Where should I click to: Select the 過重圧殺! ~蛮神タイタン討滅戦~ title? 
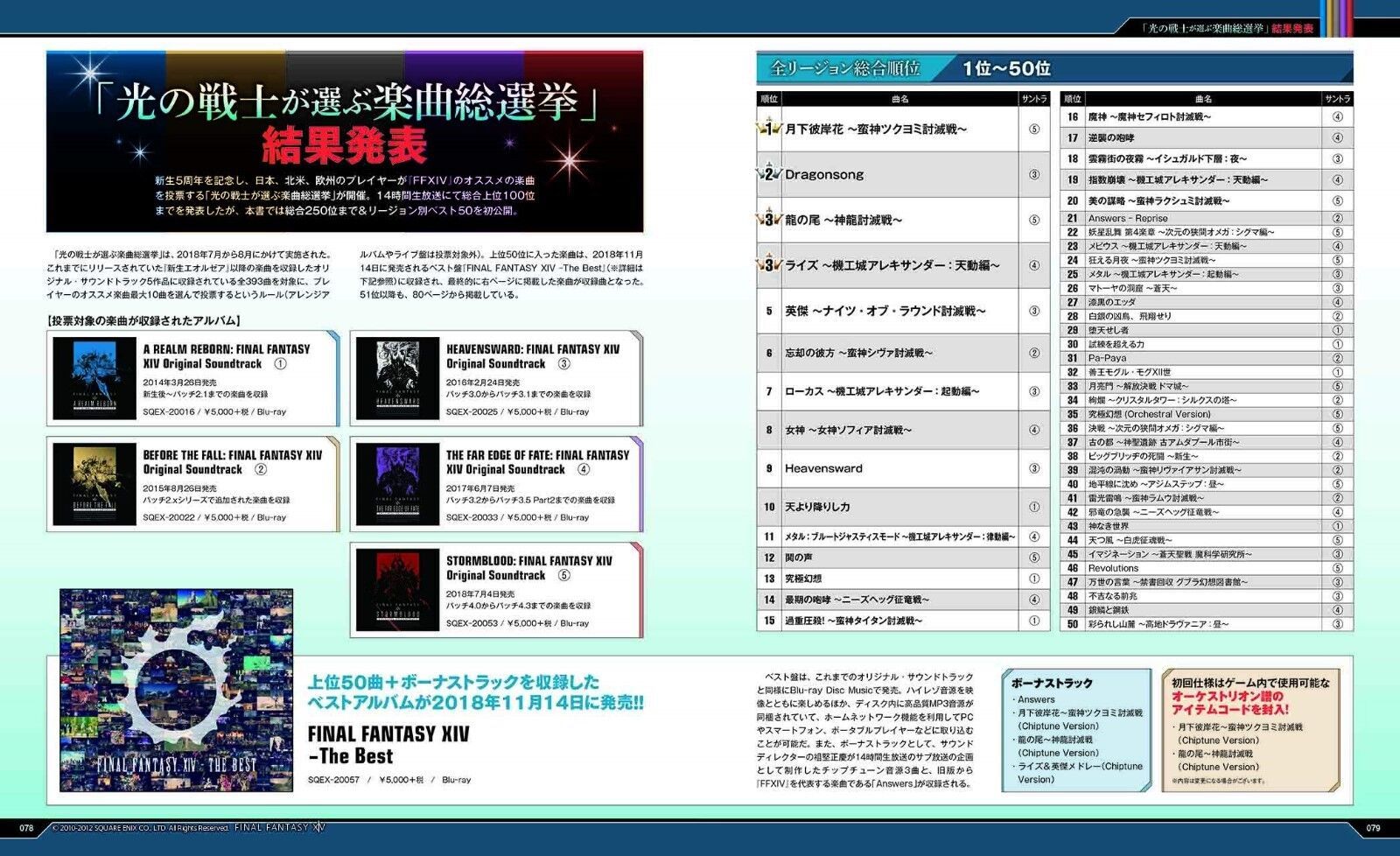tap(853, 621)
